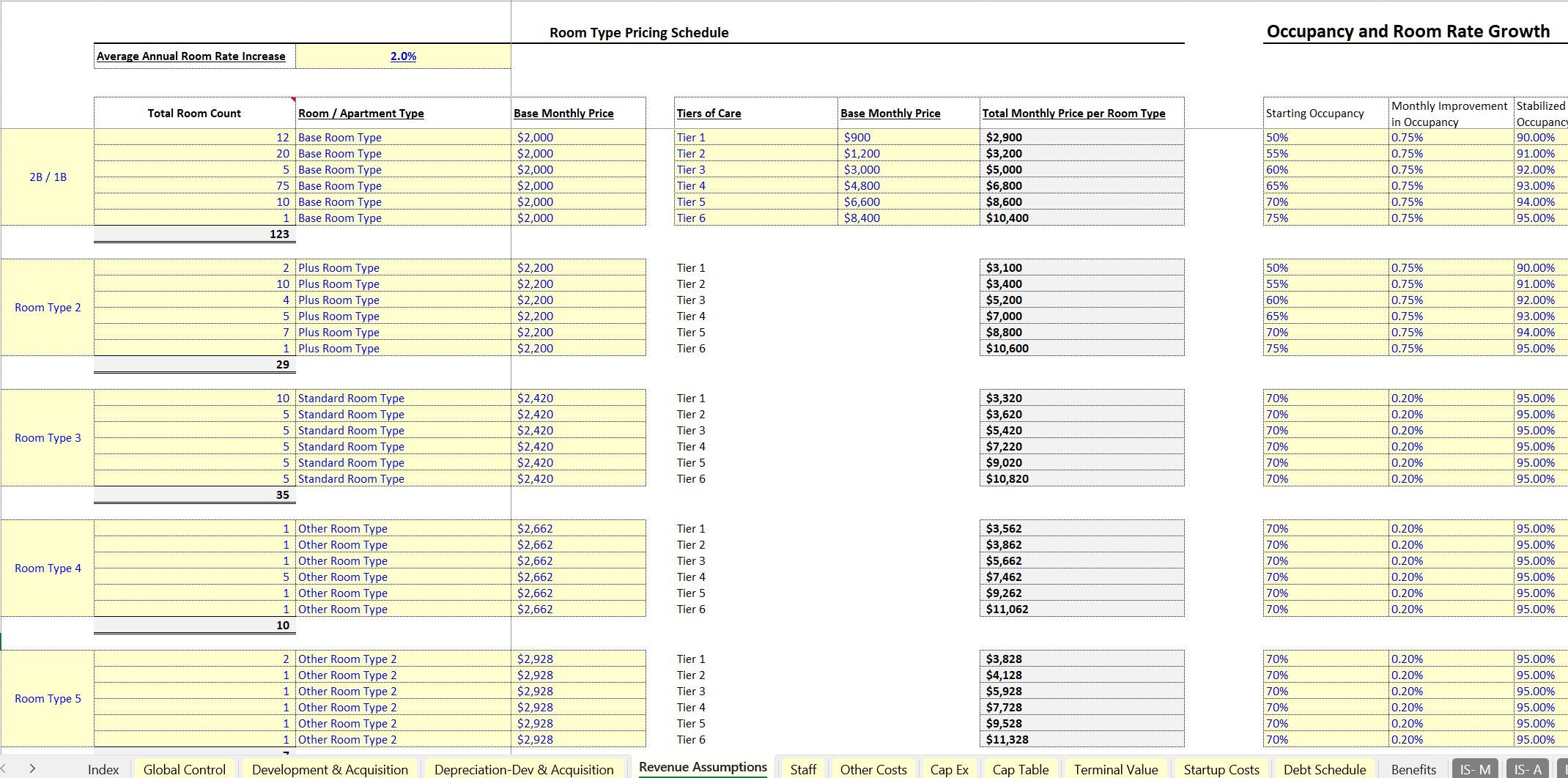The width and height of the screenshot is (1568, 778).
Task: Switch to the Global Control tab
Action: tap(185, 769)
